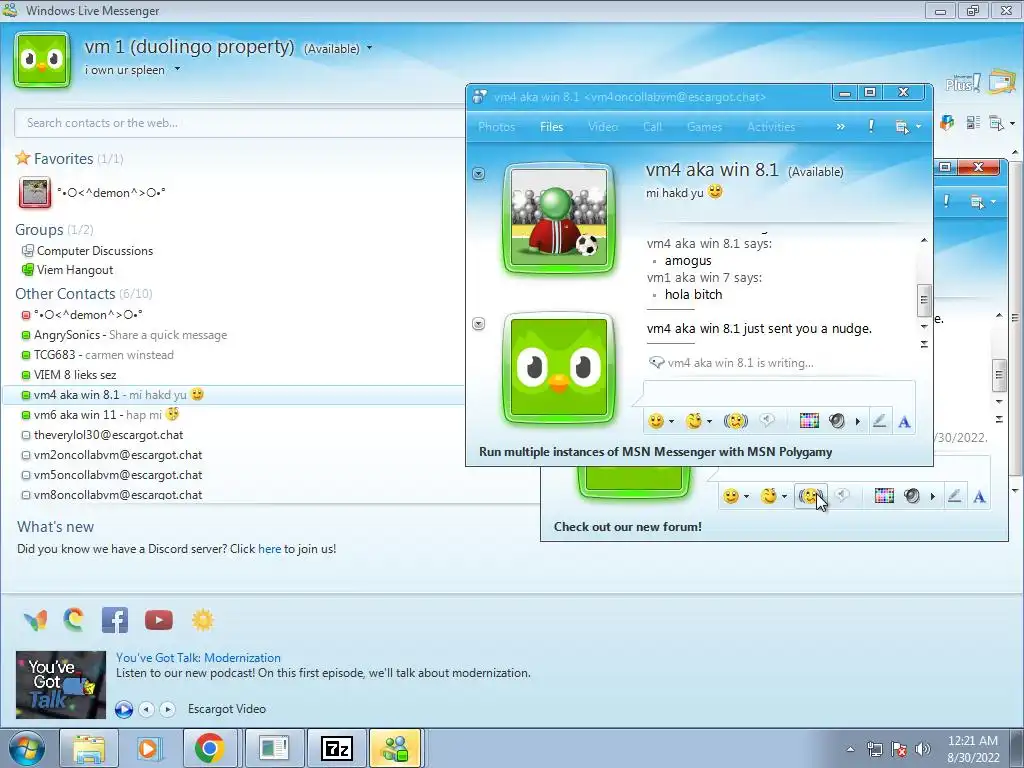This screenshot has height=768, width=1024.
Task: Click the vm4 chat history scrollbar thumb
Action: (x=923, y=300)
